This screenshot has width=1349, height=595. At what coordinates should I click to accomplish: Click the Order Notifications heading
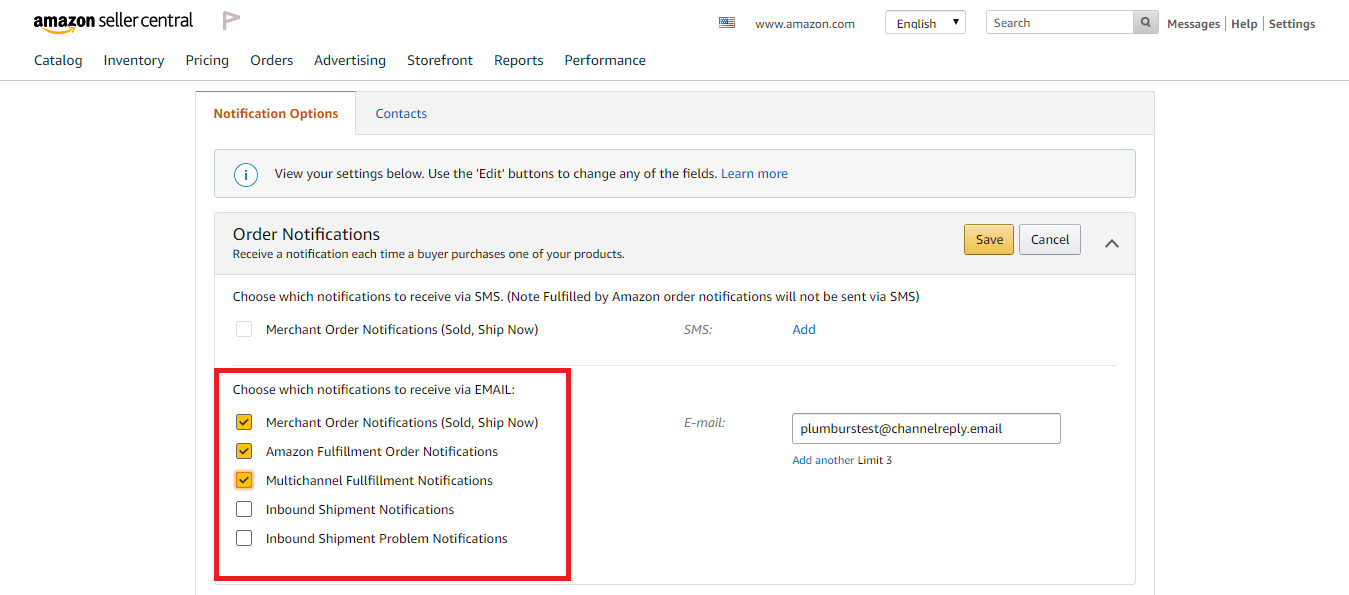tap(306, 234)
